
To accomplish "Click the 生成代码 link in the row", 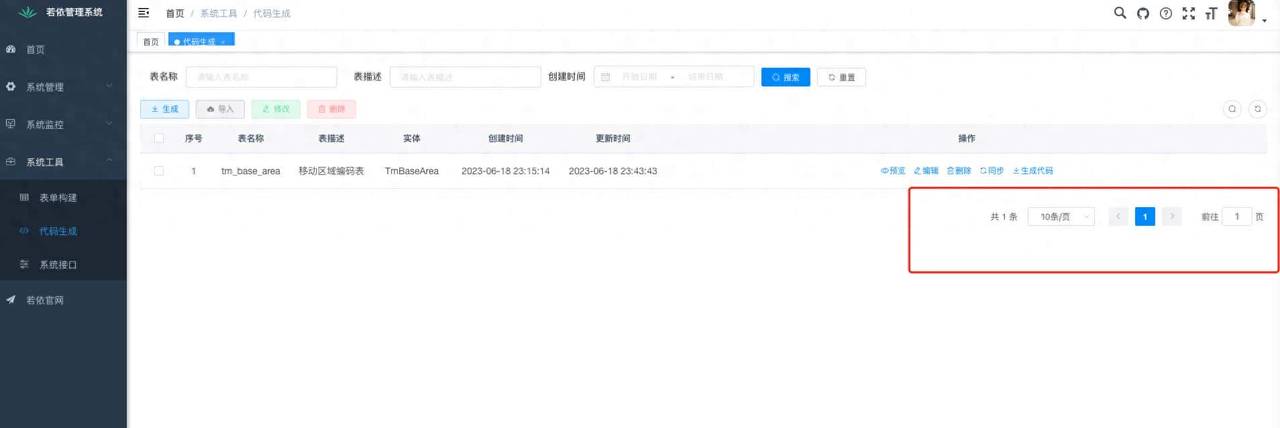I will pyautogui.click(x=1033, y=171).
